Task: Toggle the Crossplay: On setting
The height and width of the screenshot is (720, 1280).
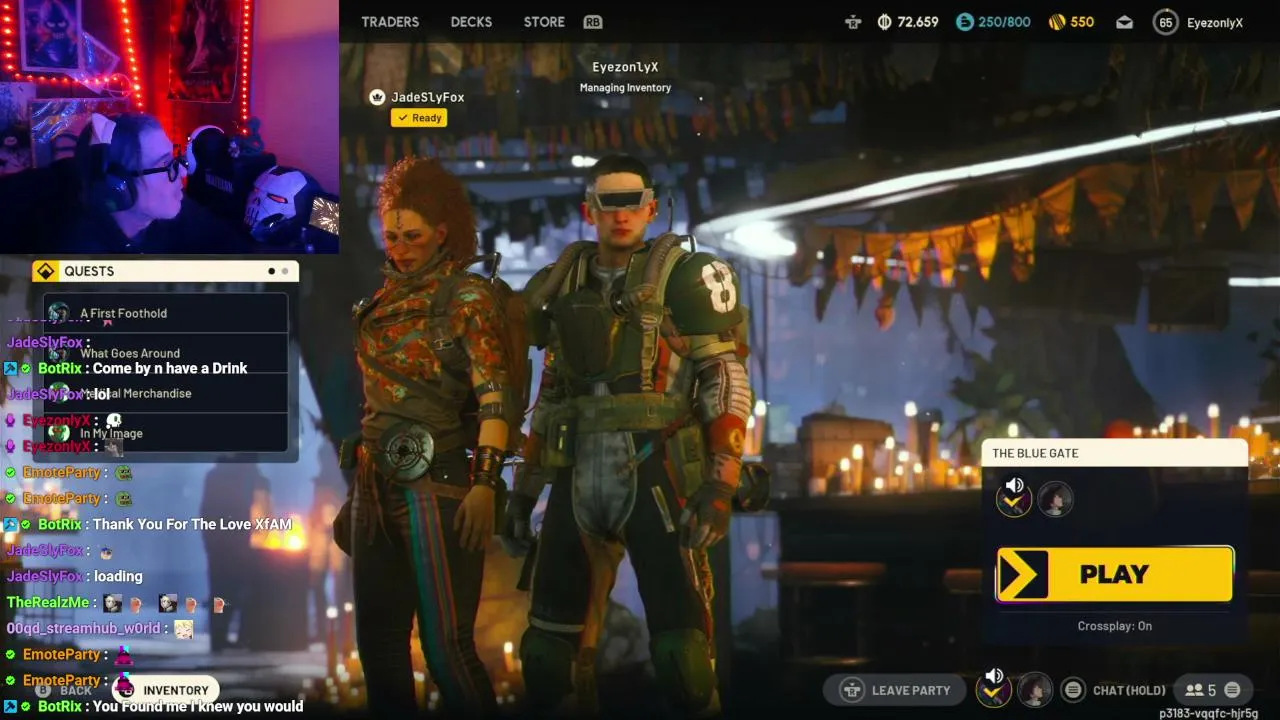Action: click(1115, 626)
